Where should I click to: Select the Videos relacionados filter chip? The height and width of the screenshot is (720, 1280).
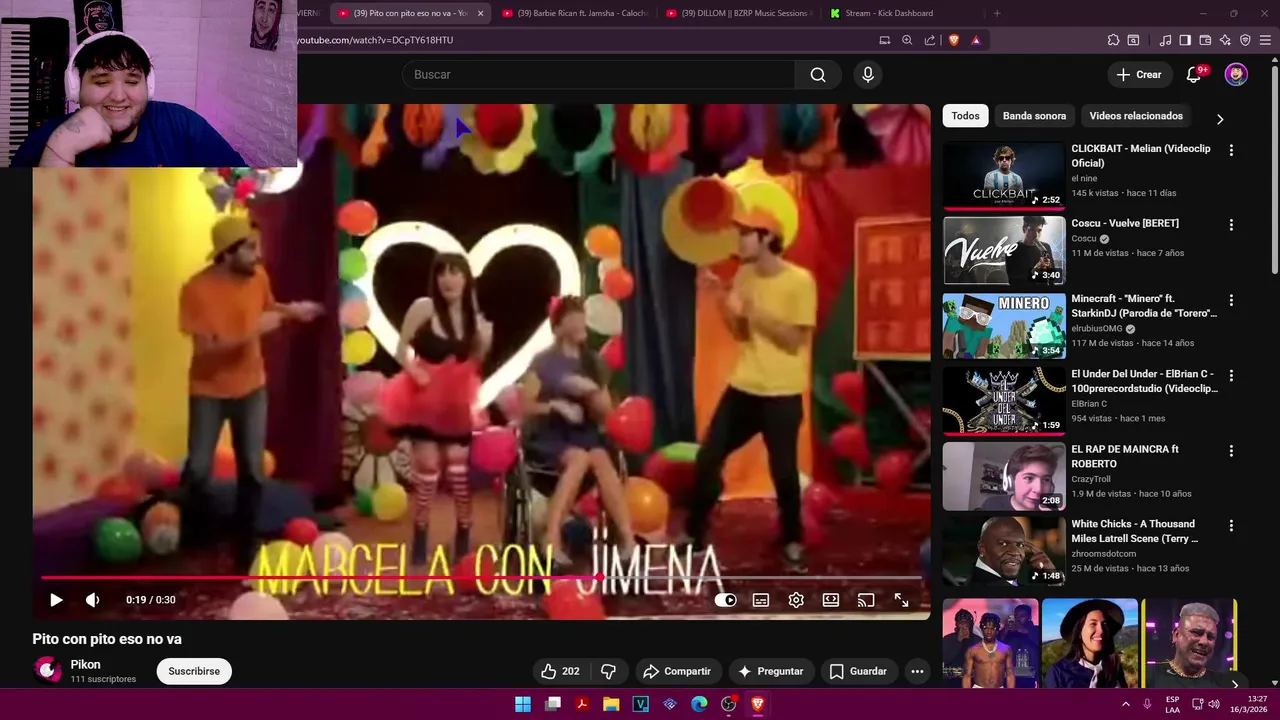[1136, 116]
